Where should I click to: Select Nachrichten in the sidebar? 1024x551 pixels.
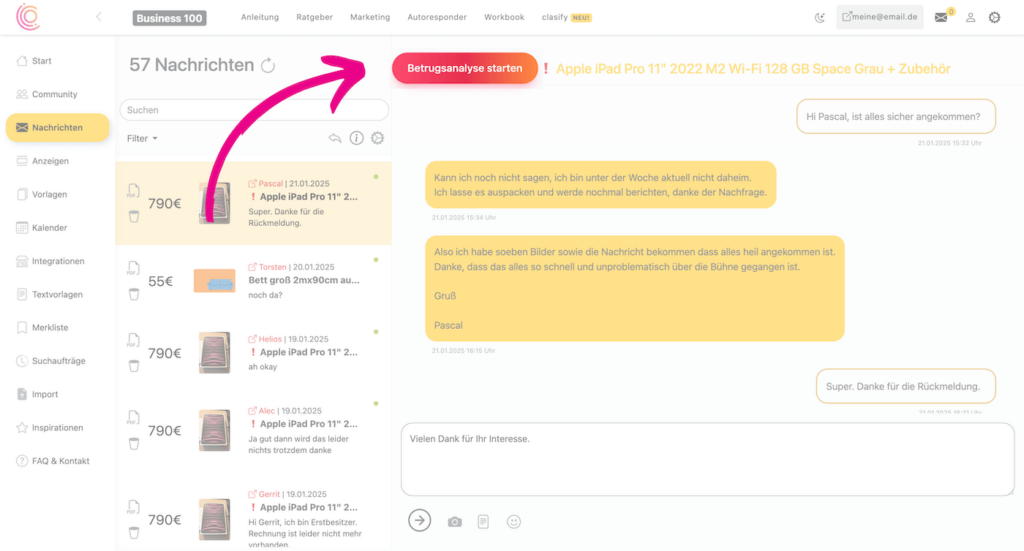pos(57,127)
